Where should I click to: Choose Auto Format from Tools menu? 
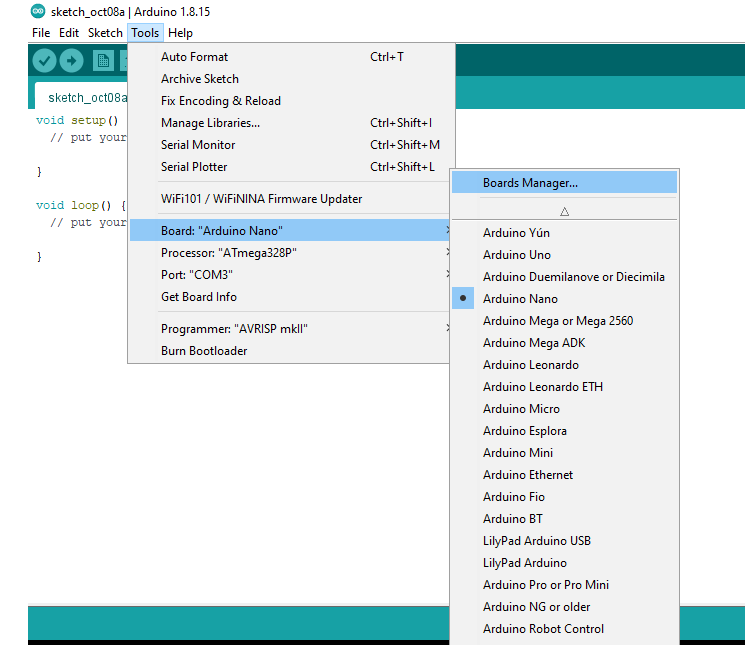[289, 57]
